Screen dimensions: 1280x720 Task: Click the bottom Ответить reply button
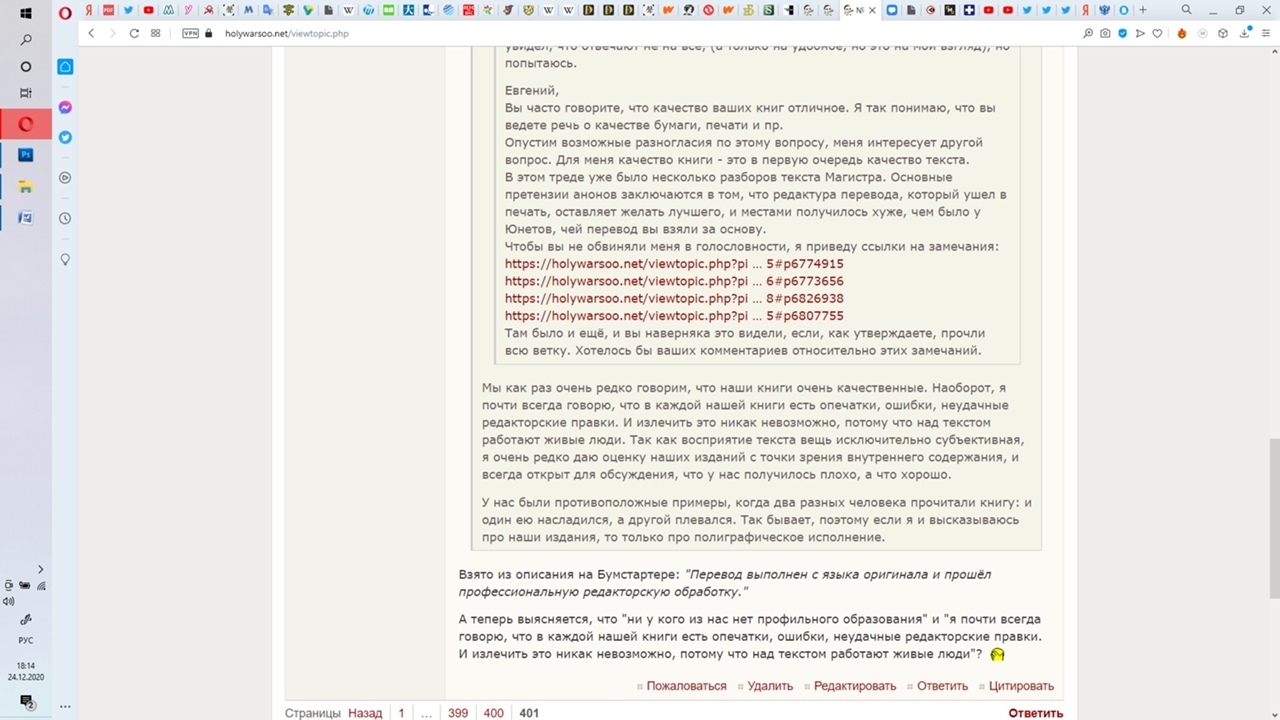1035,713
